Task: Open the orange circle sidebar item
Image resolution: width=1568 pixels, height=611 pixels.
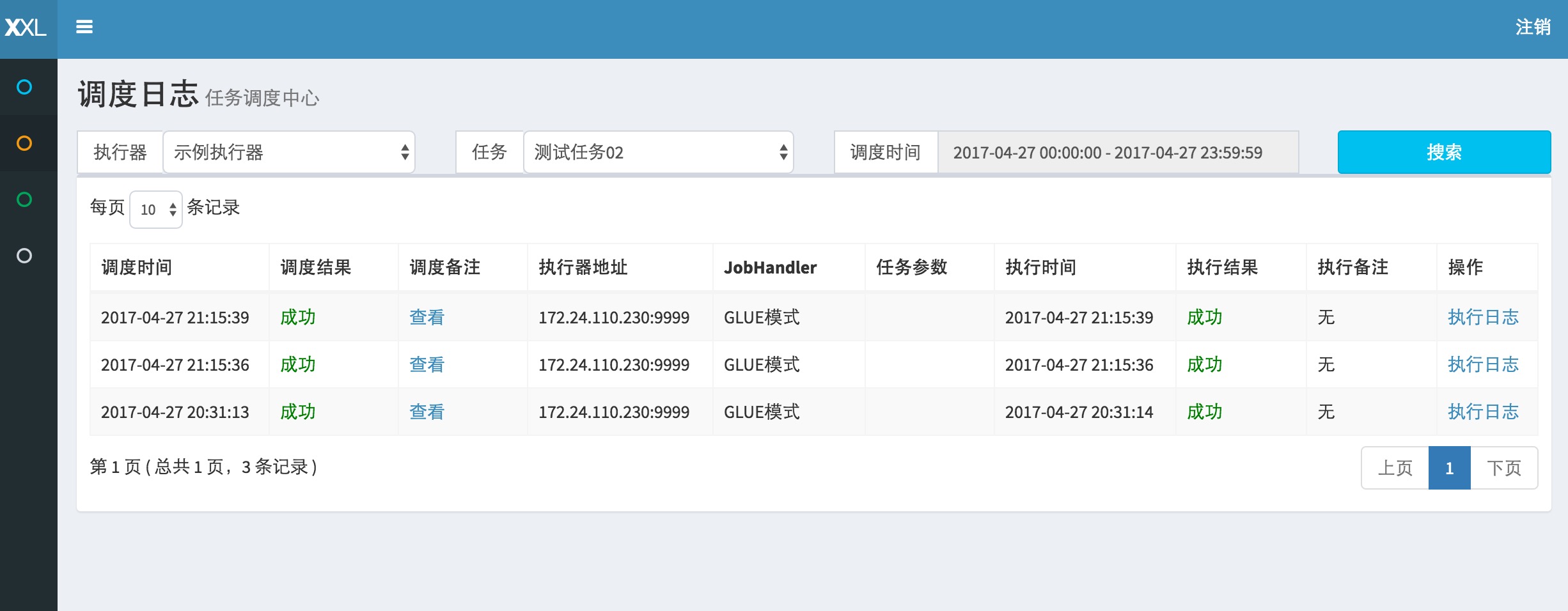Action: pyautogui.click(x=24, y=143)
